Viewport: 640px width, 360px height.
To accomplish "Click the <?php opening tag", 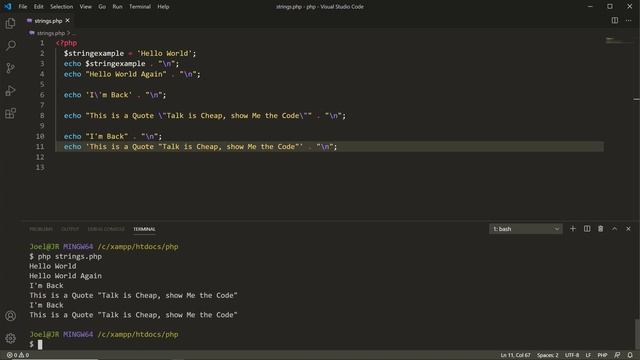I will coord(66,43).
